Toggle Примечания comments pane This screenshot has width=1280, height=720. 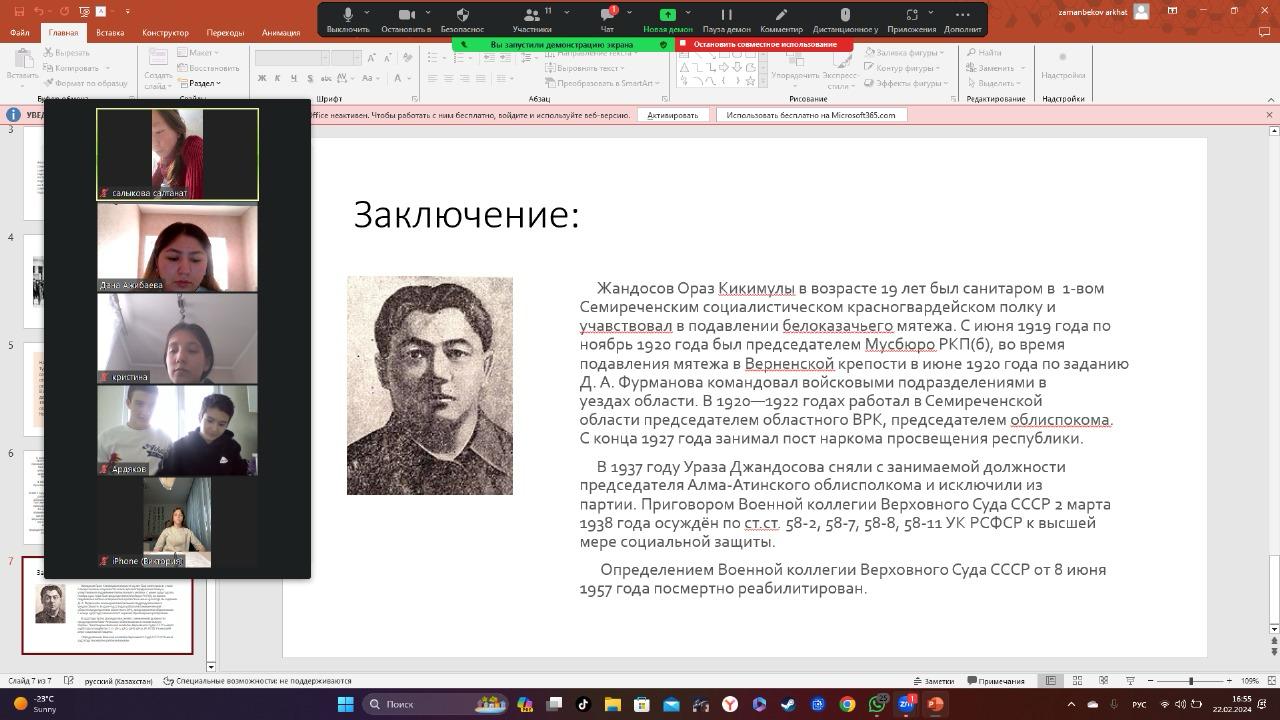[x=996, y=681]
